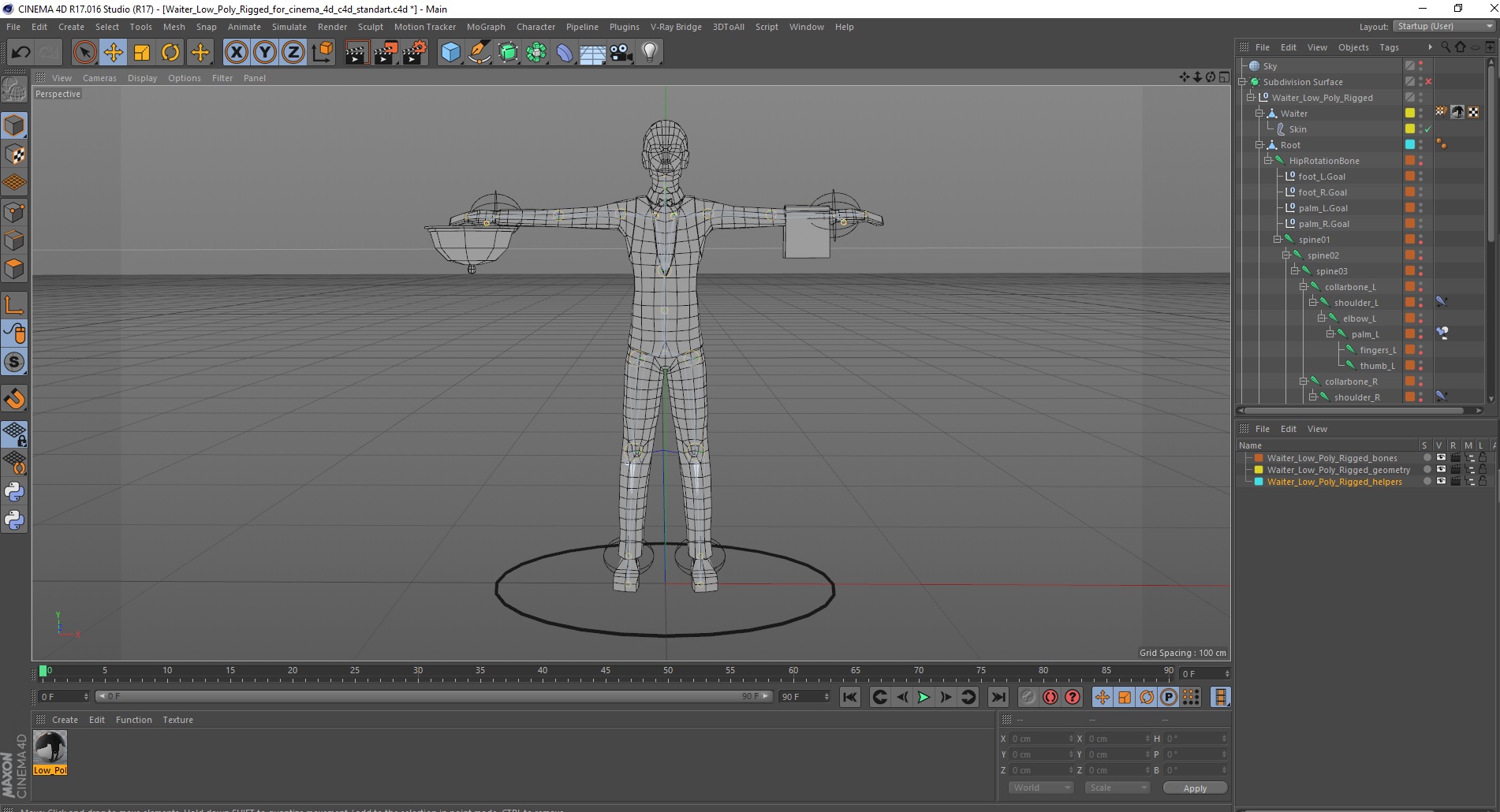
Task: Open the World coordinate dropdown
Action: pos(1041,788)
